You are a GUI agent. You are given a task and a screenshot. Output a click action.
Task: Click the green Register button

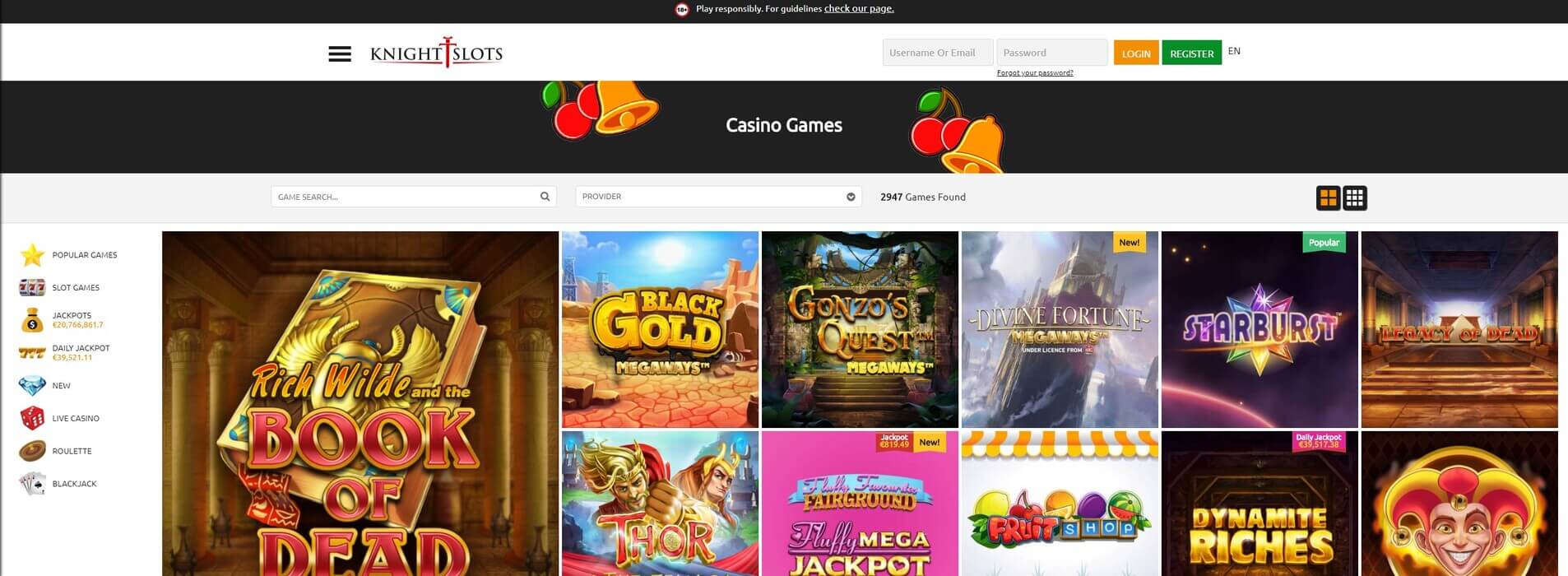tap(1191, 53)
